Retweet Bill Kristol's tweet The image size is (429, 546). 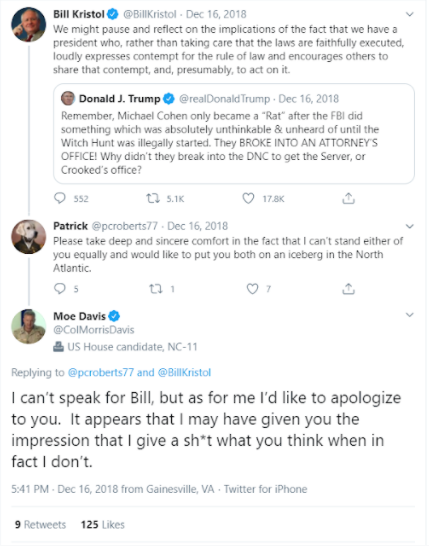(153, 198)
